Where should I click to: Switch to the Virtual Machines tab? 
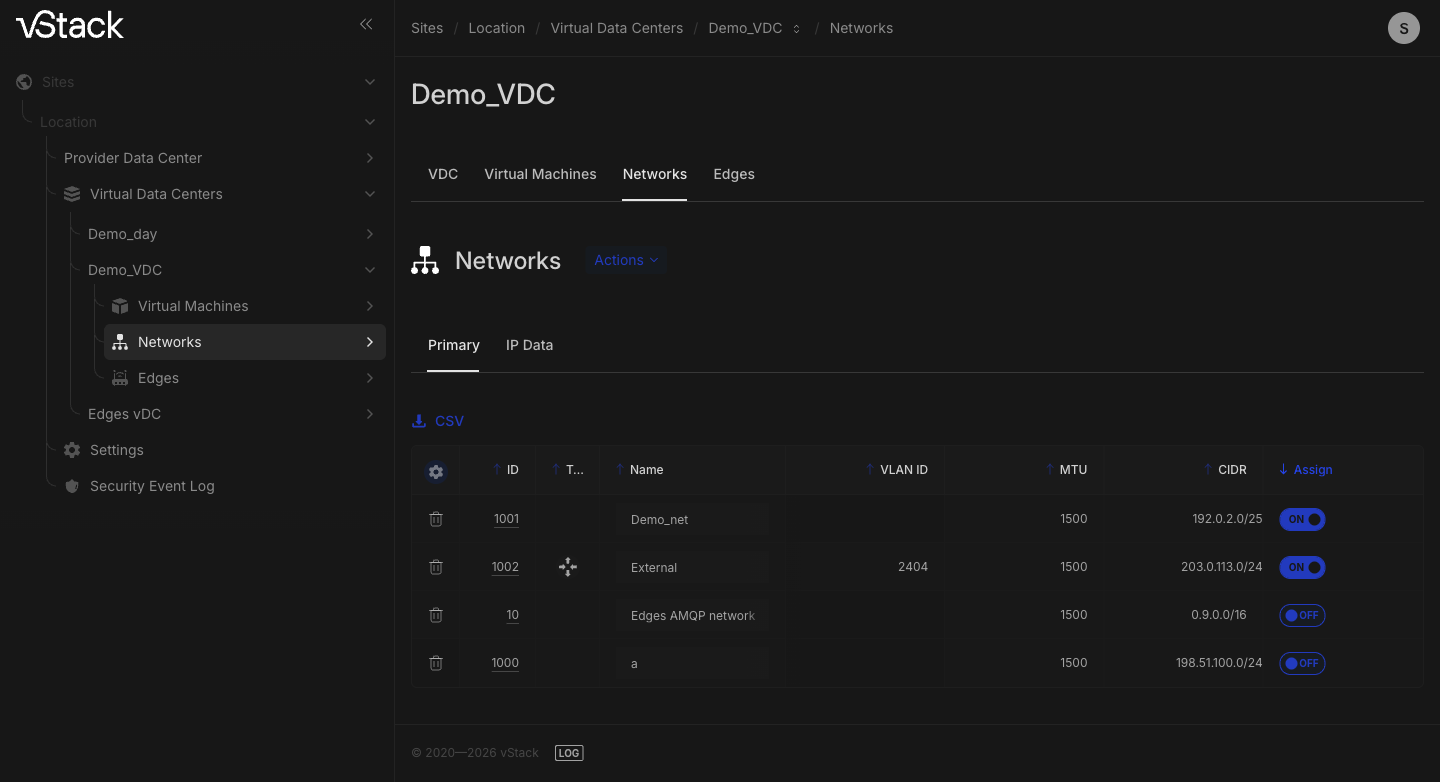click(540, 174)
